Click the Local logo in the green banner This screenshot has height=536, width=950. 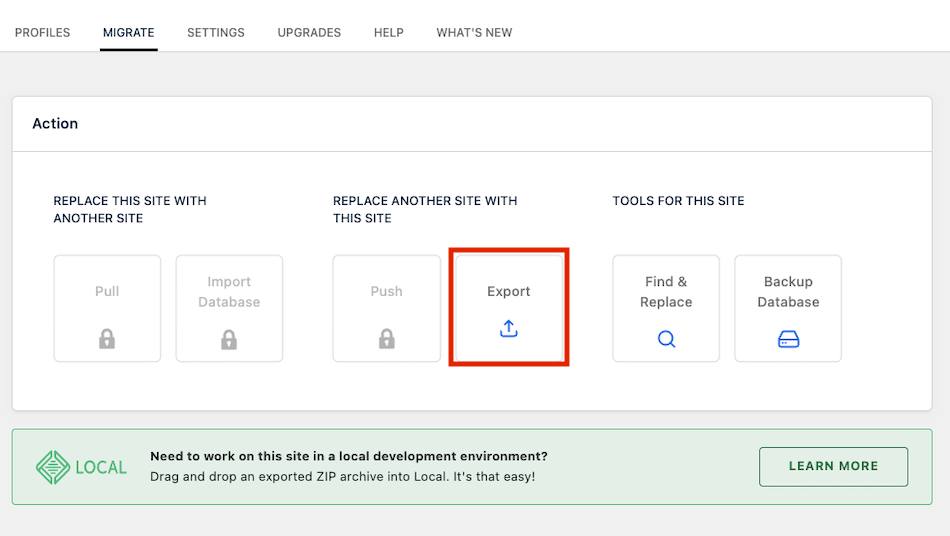(82, 467)
